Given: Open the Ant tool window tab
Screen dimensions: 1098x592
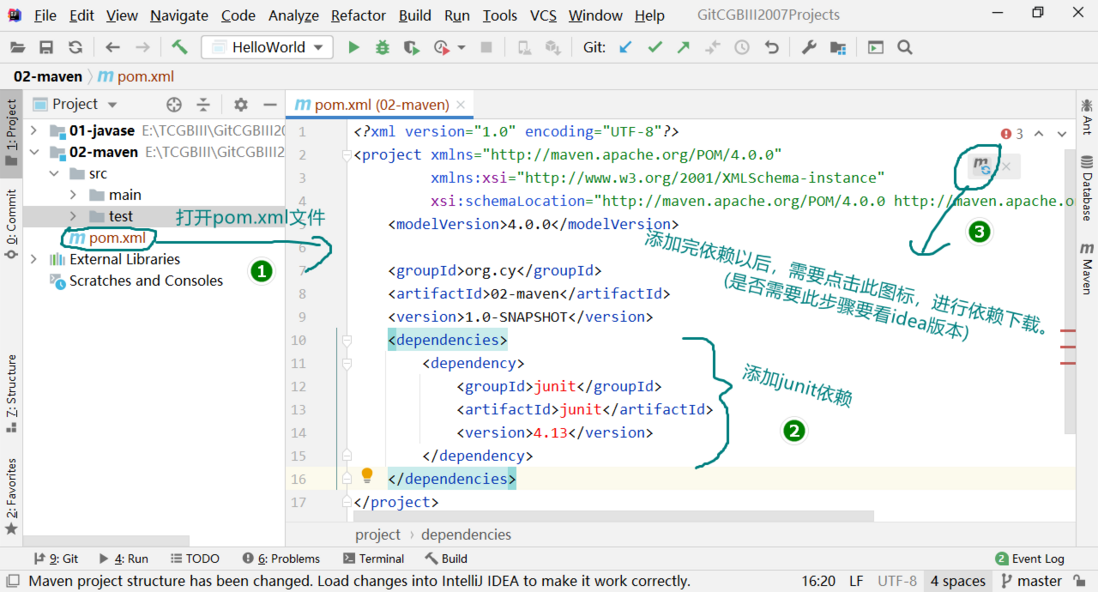Looking at the screenshot, I should click(x=1086, y=116).
